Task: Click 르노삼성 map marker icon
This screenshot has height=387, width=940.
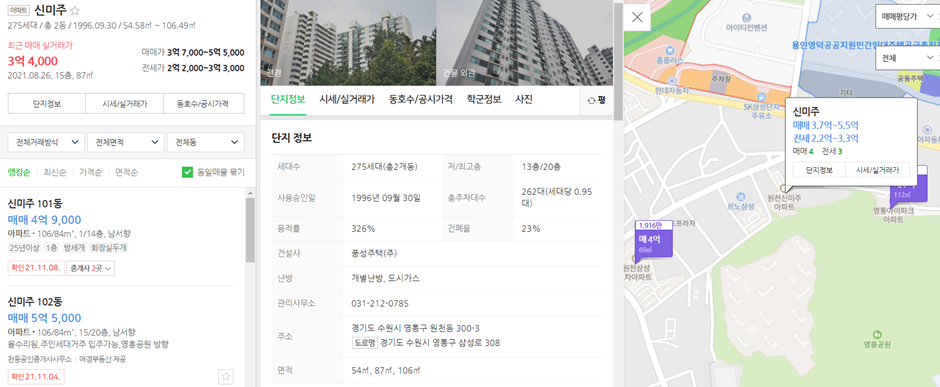Action: coord(740,196)
